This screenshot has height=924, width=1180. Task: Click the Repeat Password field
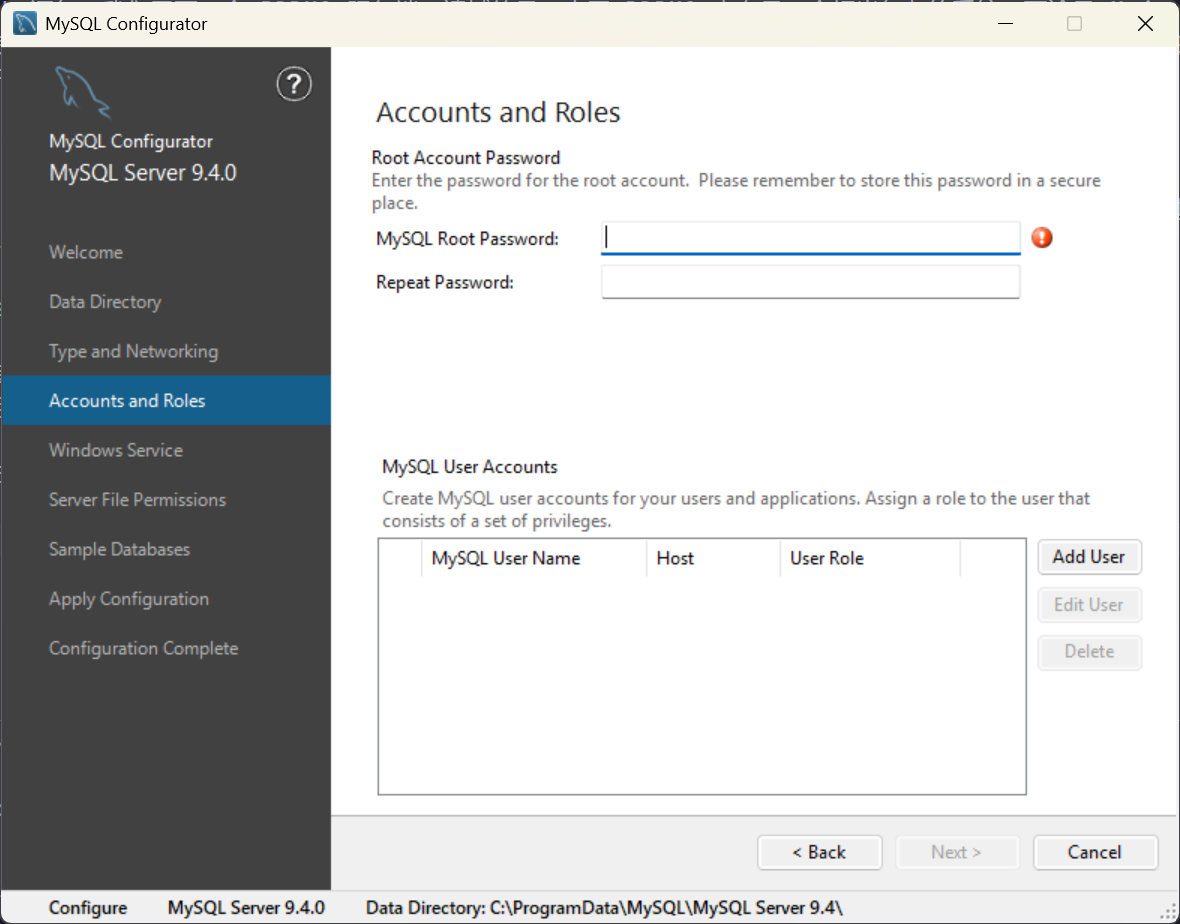point(810,282)
